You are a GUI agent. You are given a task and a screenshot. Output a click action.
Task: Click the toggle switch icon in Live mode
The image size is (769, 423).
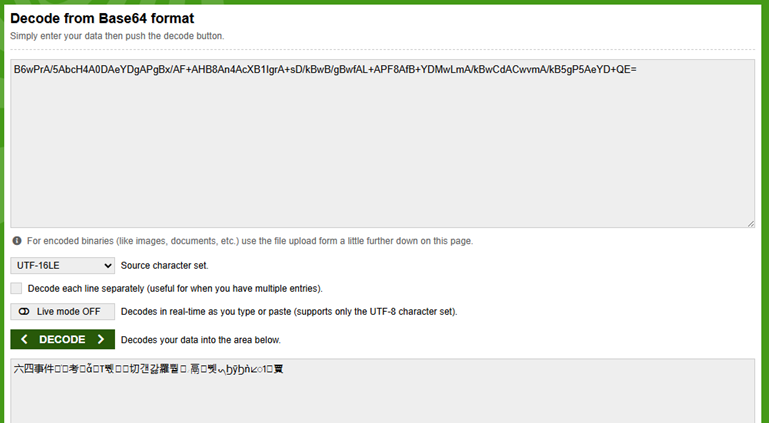(24, 311)
